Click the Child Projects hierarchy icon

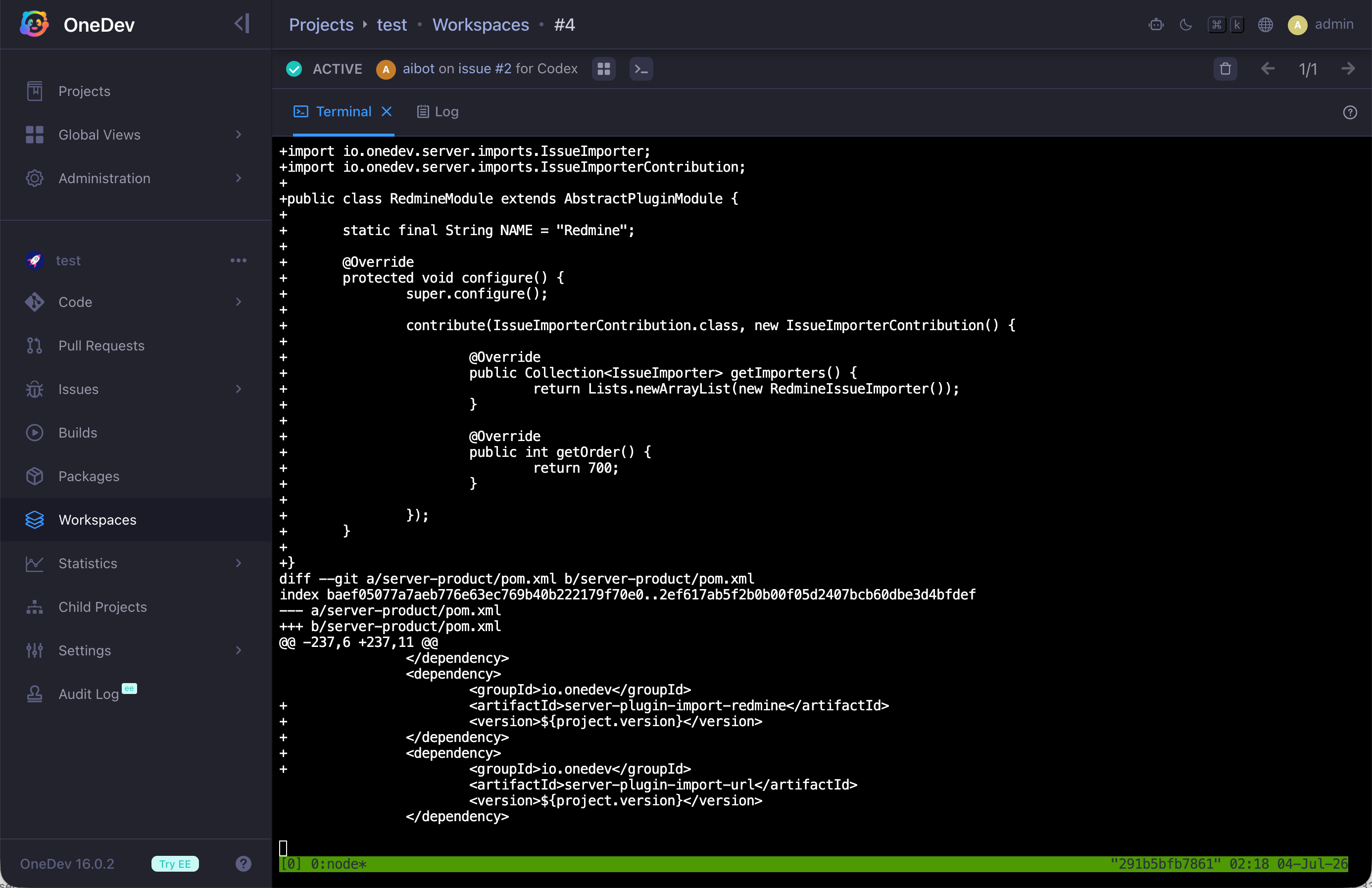pos(35,607)
